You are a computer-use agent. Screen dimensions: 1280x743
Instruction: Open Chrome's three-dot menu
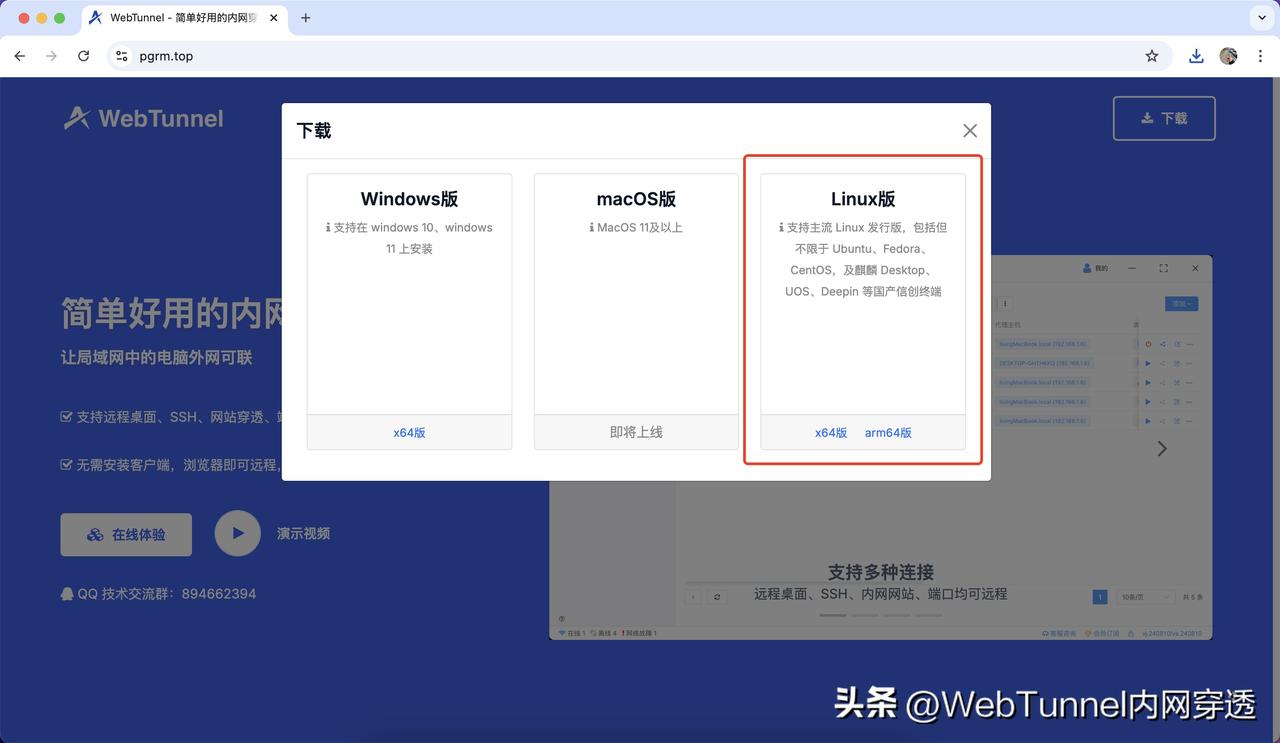(x=1260, y=56)
